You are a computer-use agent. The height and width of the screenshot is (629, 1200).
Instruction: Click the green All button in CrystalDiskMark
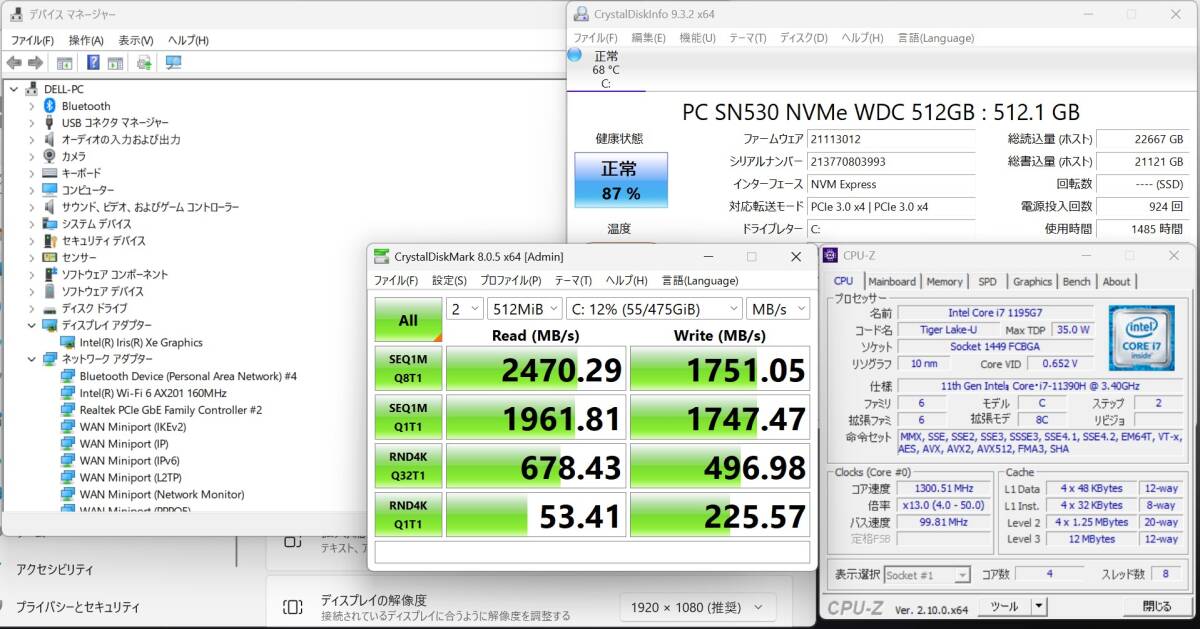pos(408,320)
